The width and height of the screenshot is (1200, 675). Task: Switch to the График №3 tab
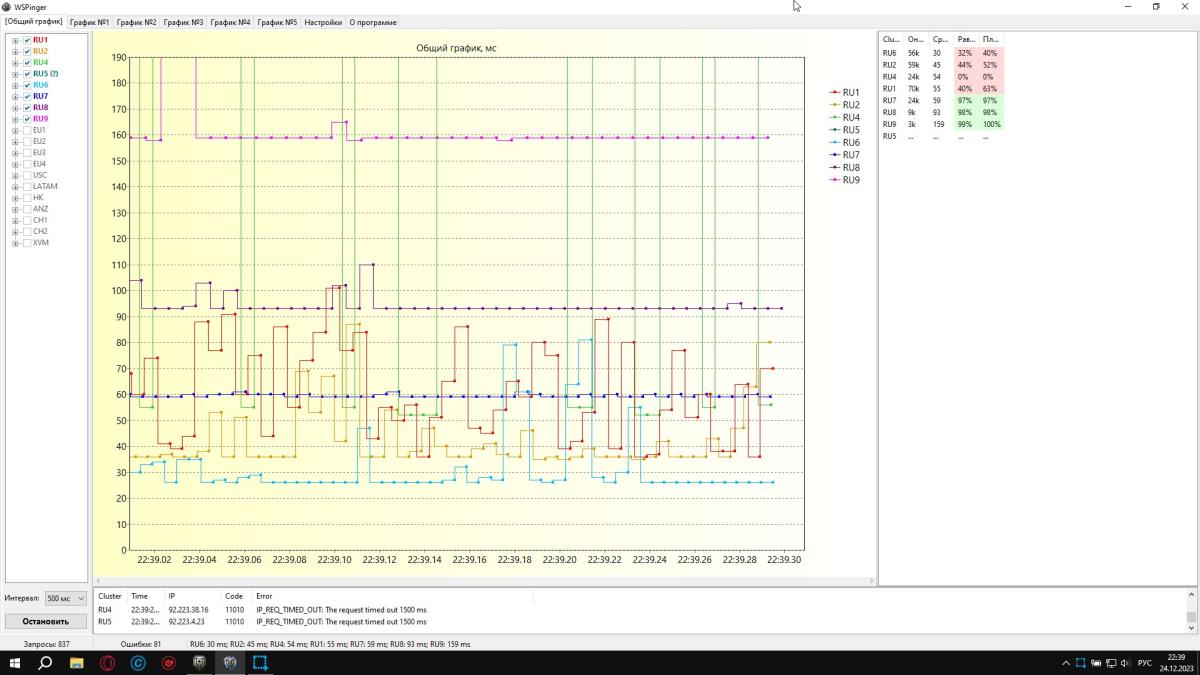click(183, 22)
